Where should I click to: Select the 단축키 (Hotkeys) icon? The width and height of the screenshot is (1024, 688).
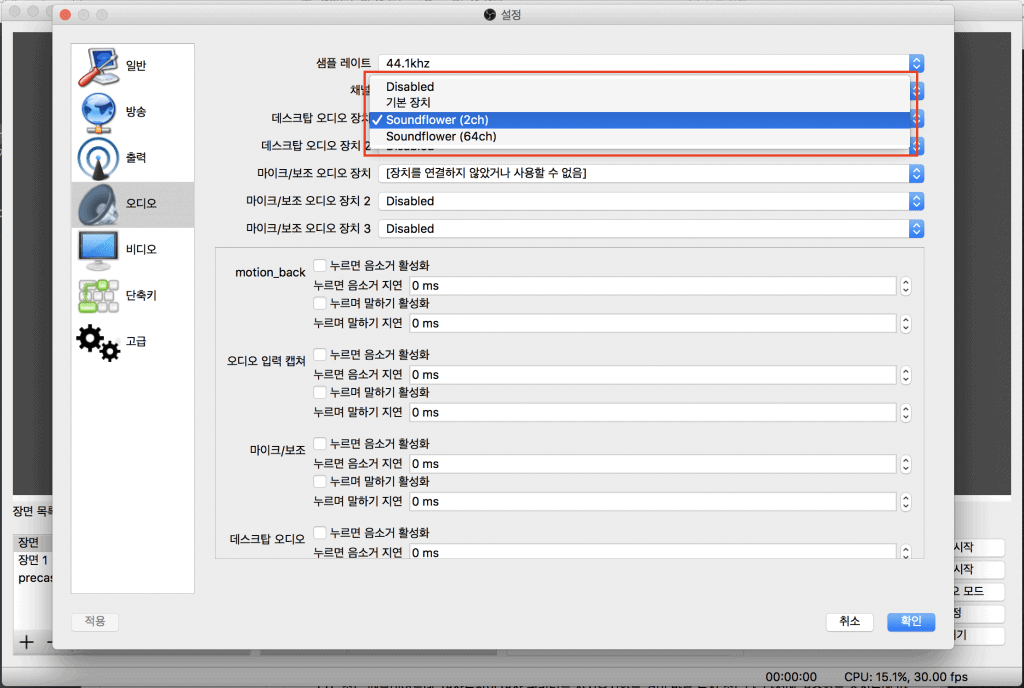point(98,295)
